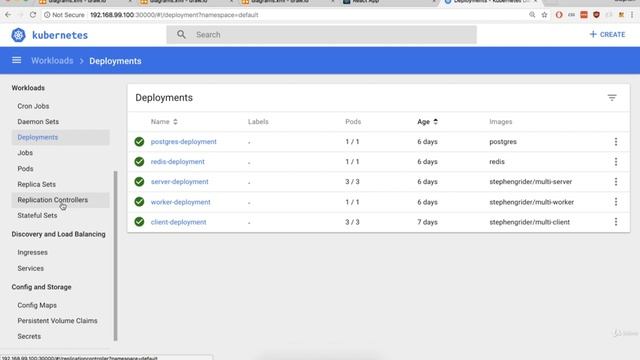Open the worker-deployment link
640x360 pixels.
click(180, 202)
